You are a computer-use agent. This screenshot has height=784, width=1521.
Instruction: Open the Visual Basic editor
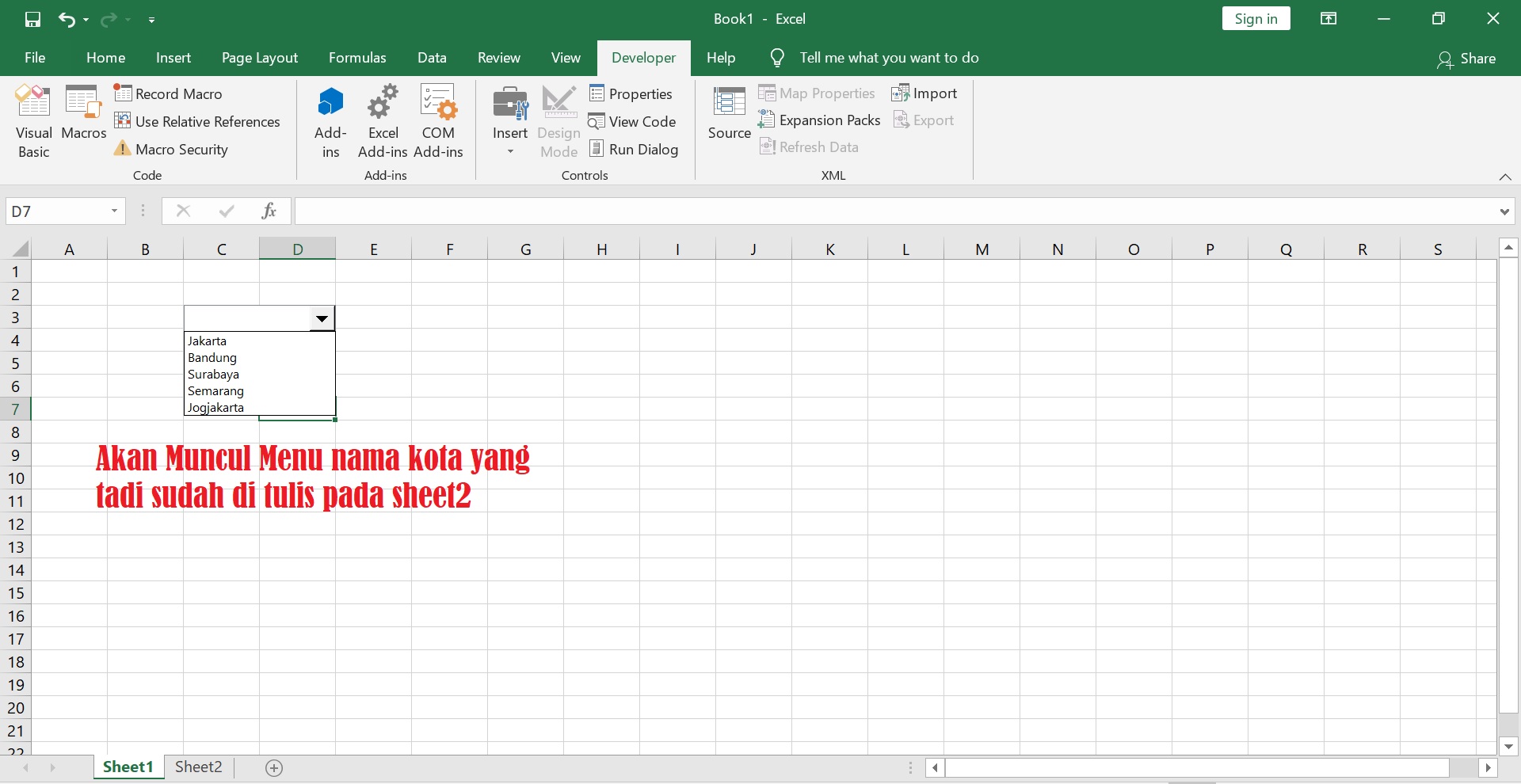pos(32,120)
